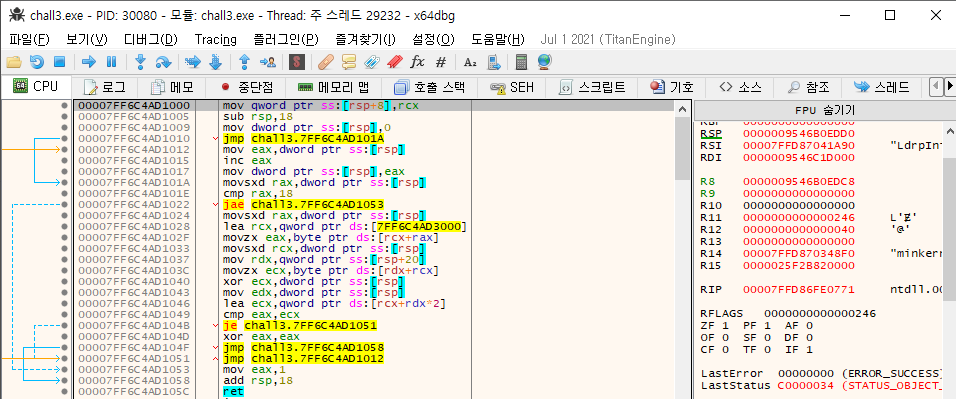The width and height of the screenshot is (956, 399).
Task: Switch to the 스레드 tab
Action: click(882, 87)
